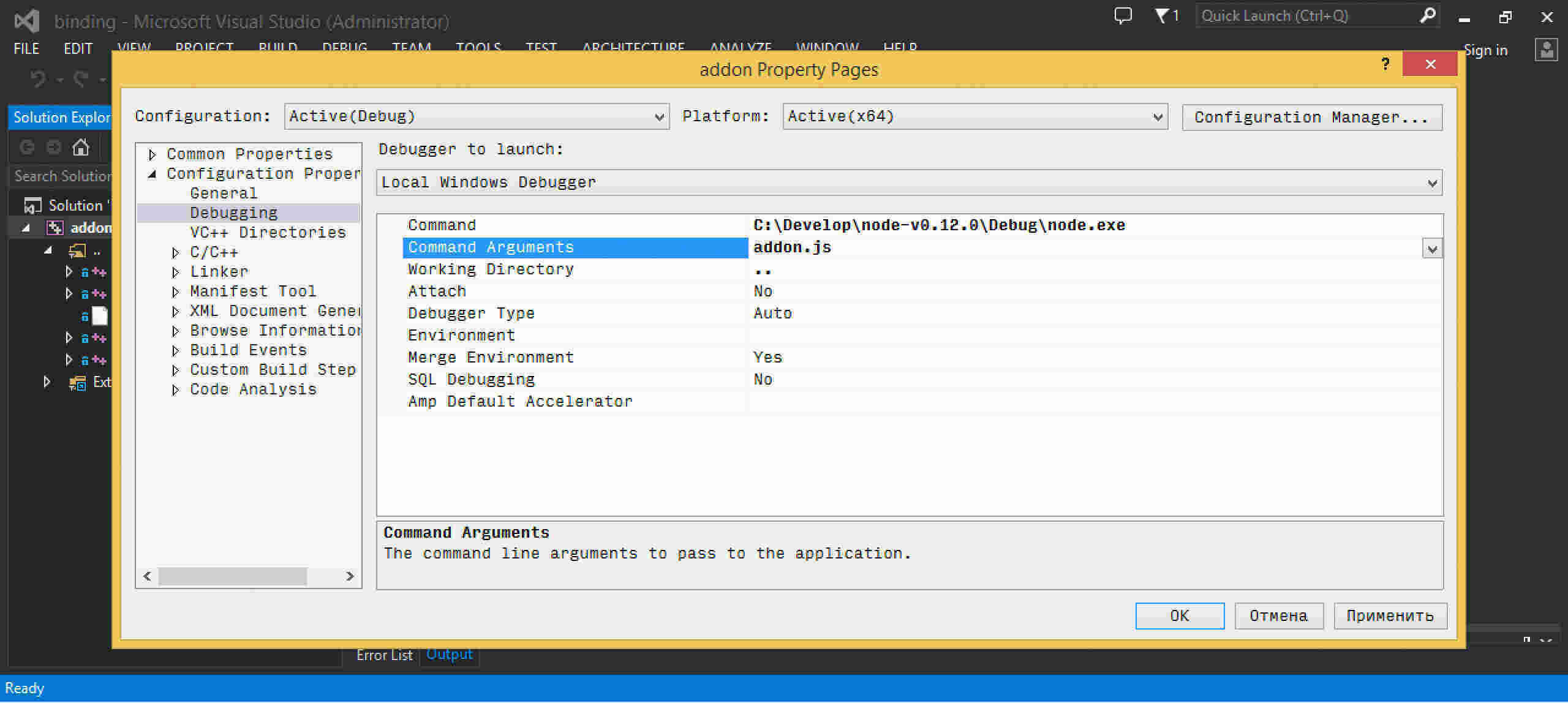Screen dimensions: 1568x703
Task: Expand the XML Document Generator tree node
Action: 176,312
